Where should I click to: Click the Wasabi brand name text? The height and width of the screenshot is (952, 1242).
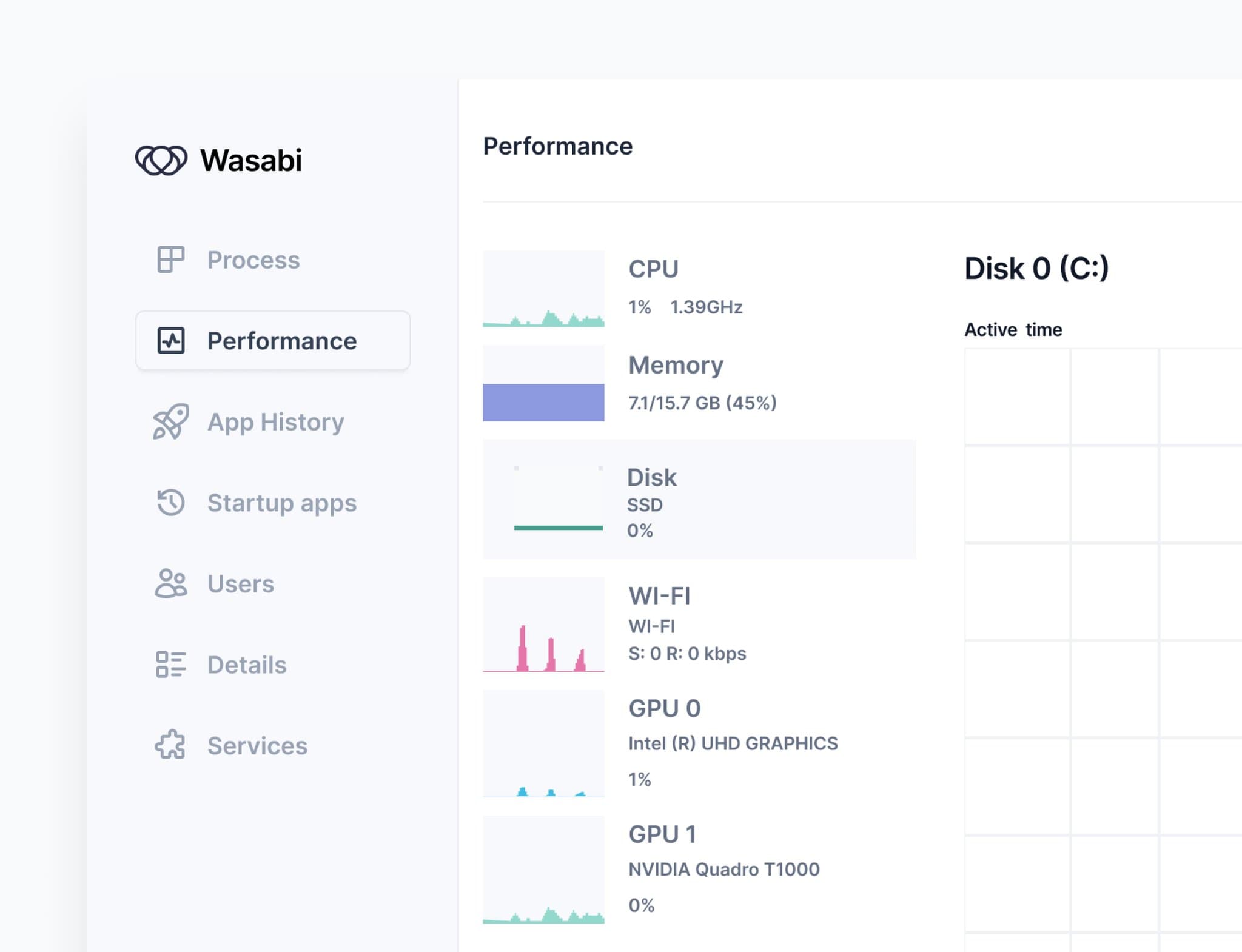point(250,161)
